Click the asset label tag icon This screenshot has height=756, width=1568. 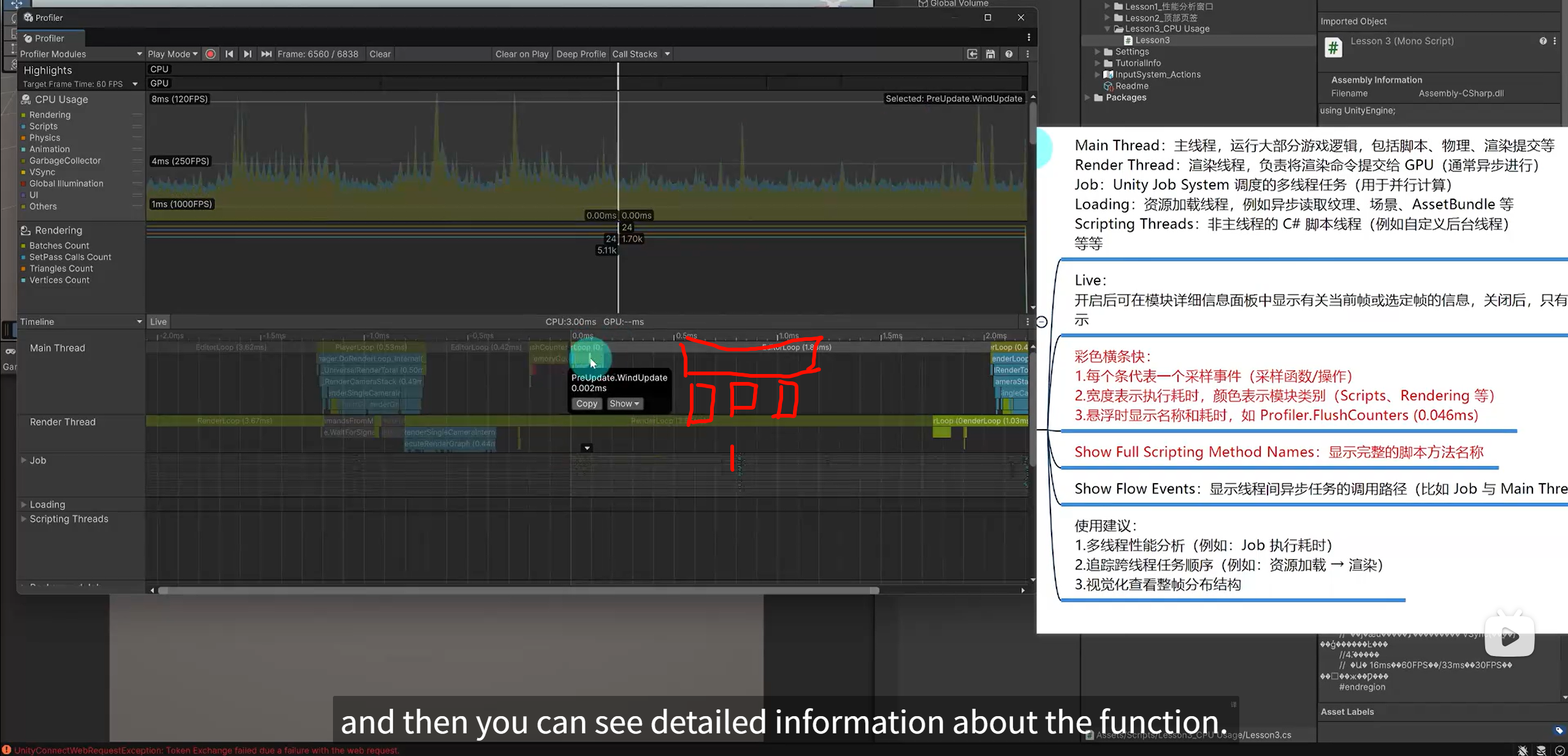[x=1559, y=730]
